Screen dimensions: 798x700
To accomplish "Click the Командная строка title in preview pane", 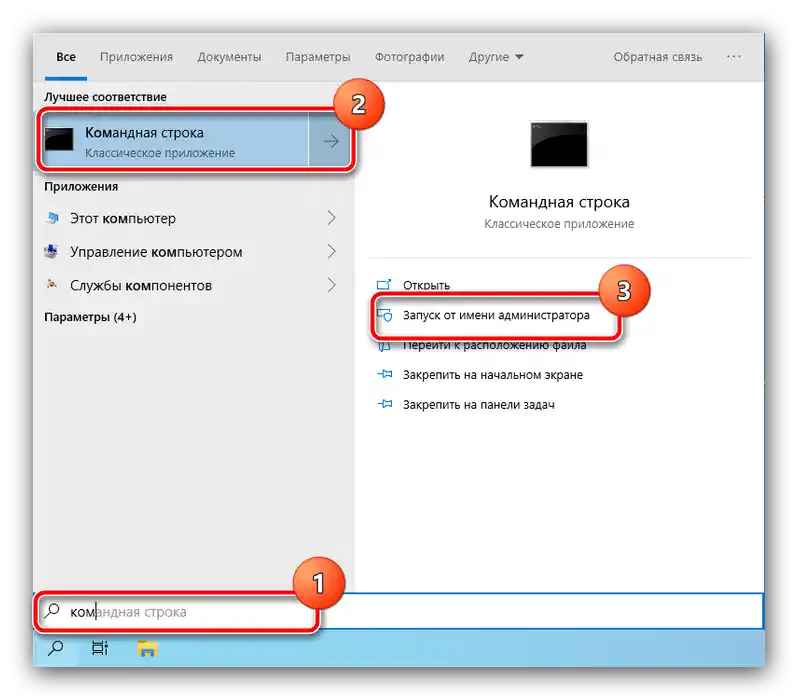I will click(x=559, y=202).
